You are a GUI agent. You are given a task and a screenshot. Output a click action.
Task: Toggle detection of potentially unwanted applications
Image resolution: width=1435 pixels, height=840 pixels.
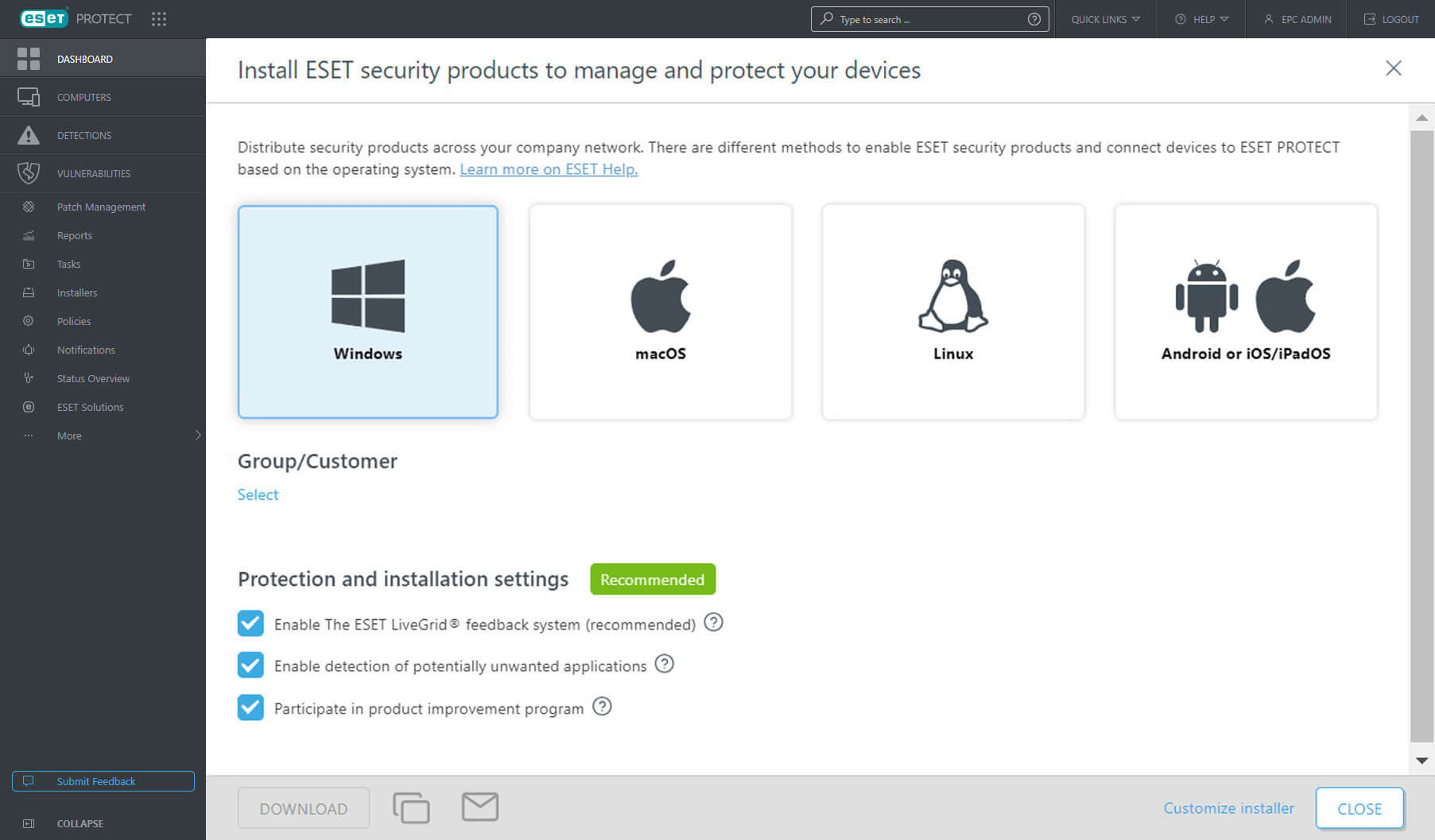250,665
